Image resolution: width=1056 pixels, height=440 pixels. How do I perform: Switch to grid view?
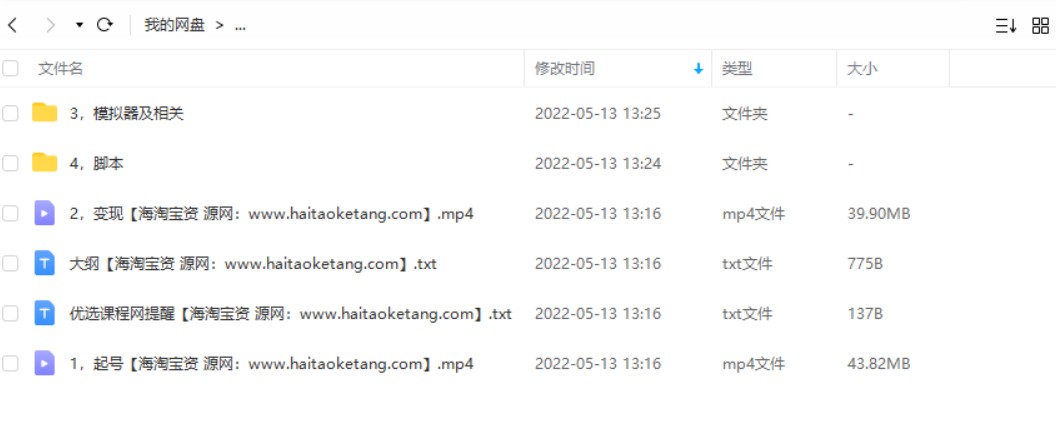pos(1041,26)
